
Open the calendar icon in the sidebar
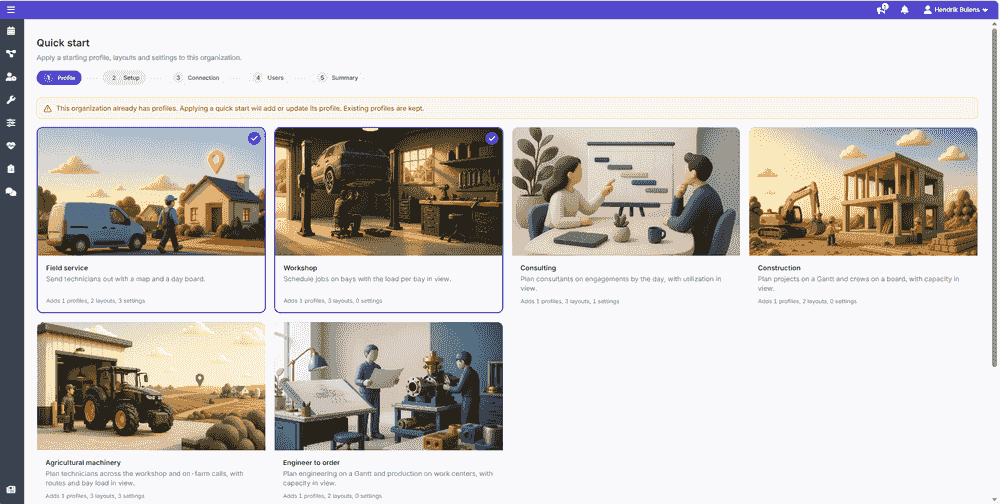point(11,31)
